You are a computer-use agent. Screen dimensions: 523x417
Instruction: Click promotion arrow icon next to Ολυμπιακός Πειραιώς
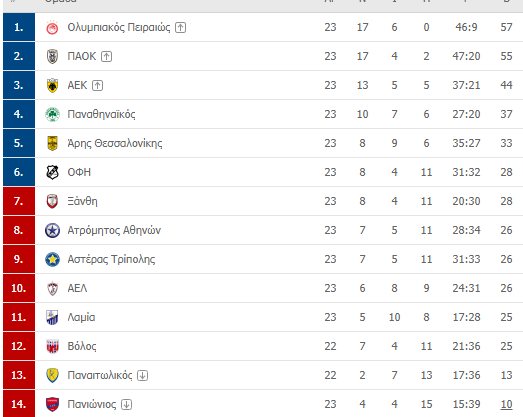click(x=180, y=27)
